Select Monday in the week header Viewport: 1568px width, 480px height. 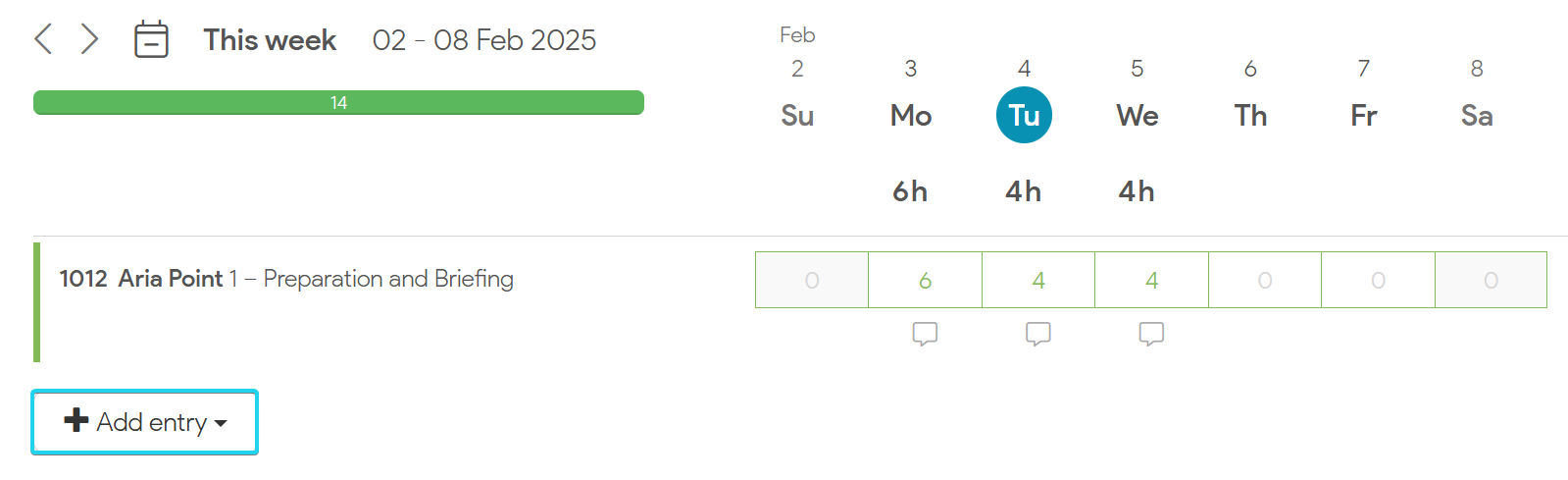(911, 115)
